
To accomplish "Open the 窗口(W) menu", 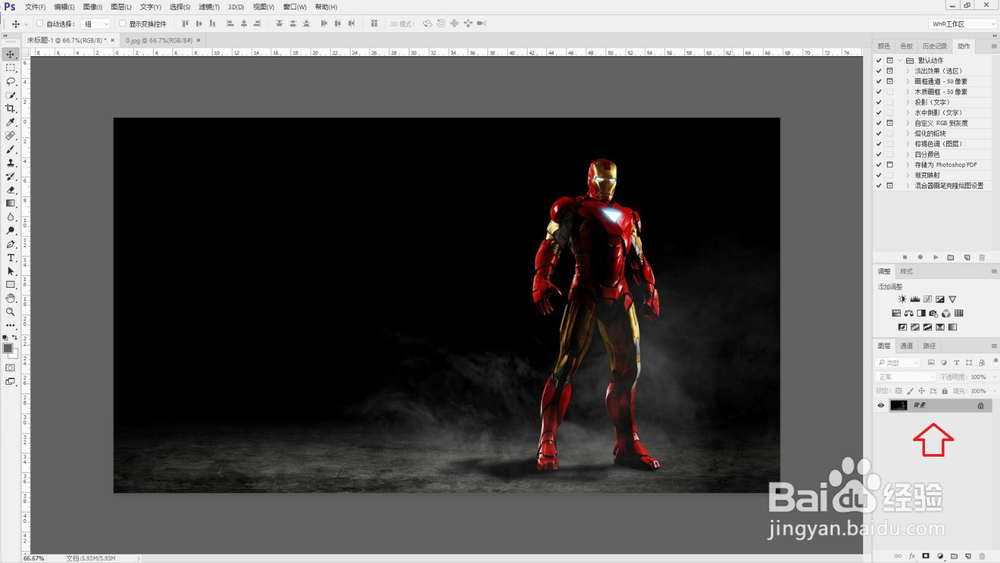I will (295, 7).
